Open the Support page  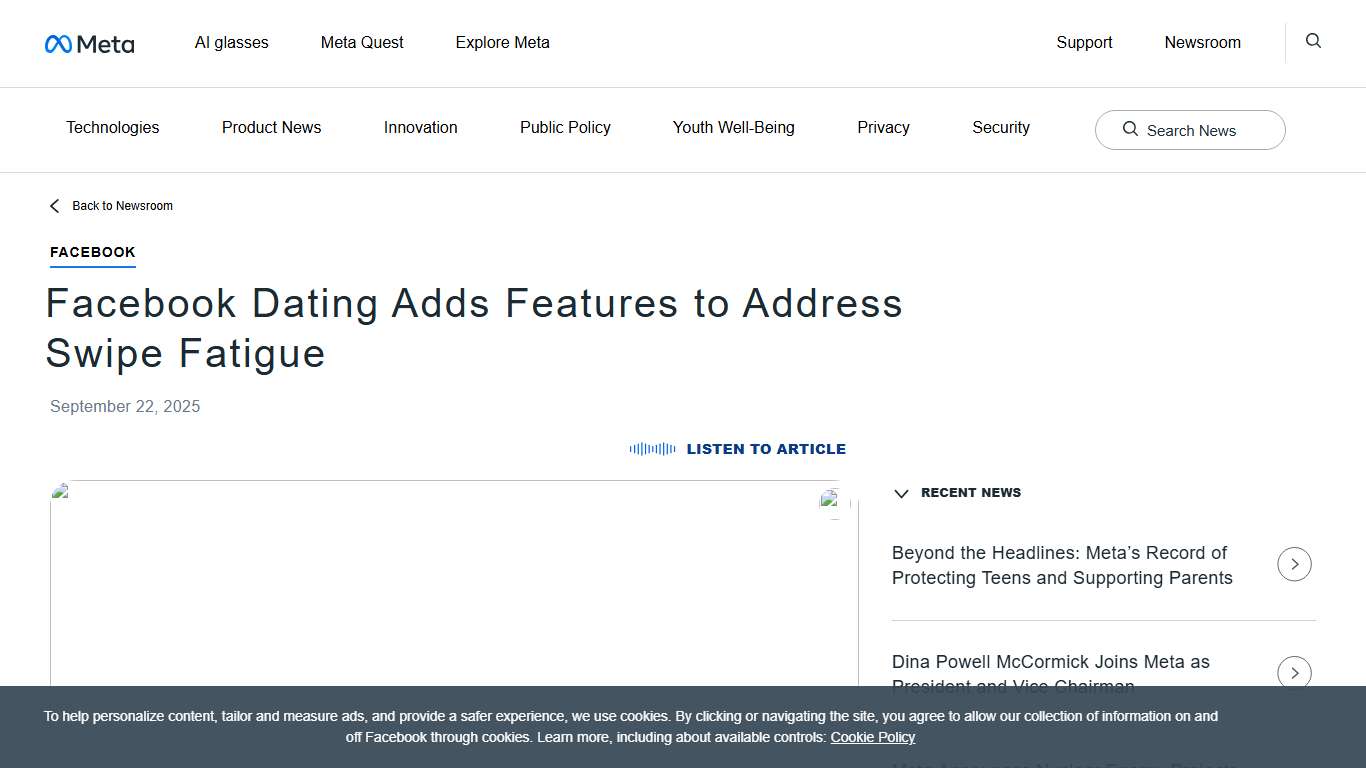pyautogui.click(x=1084, y=42)
